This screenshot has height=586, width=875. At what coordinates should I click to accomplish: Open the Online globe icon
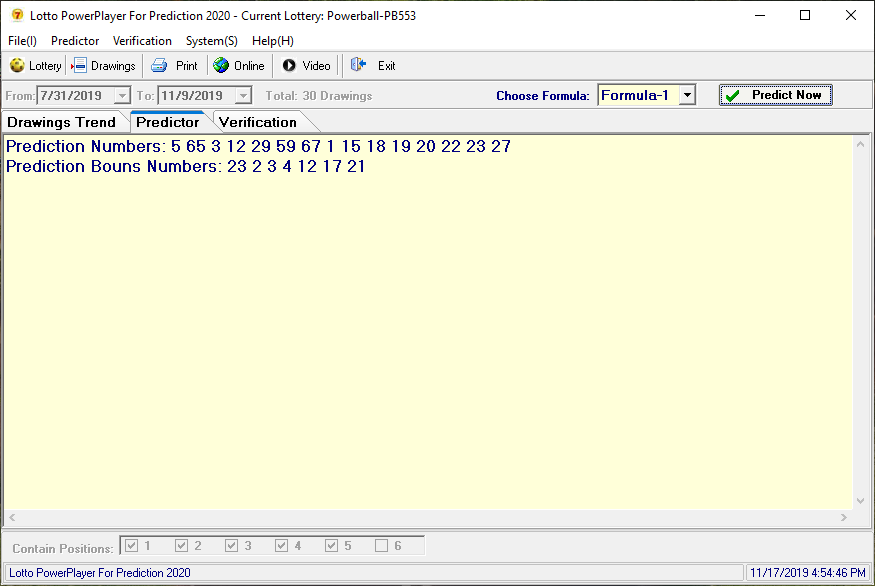click(x=221, y=65)
